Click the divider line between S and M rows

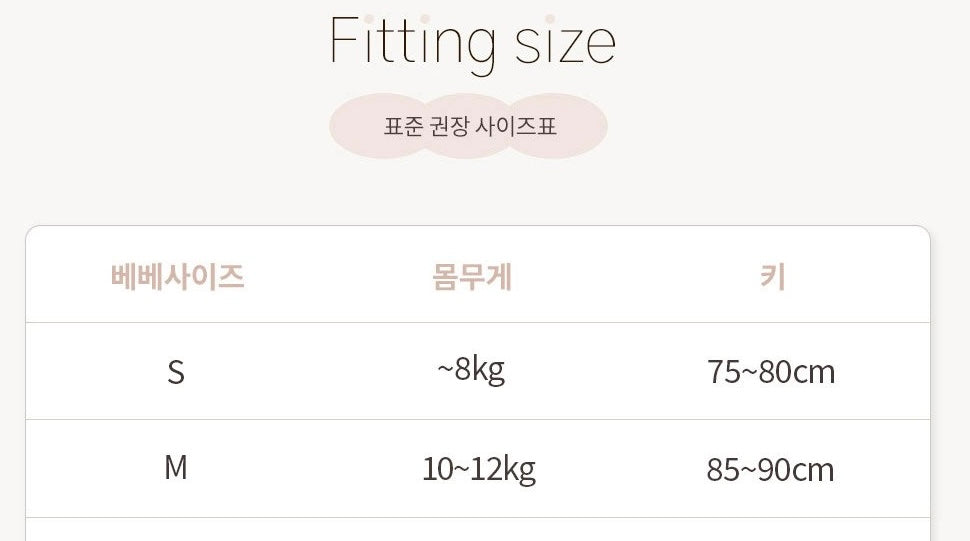pyautogui.click(x=478, y=420)
